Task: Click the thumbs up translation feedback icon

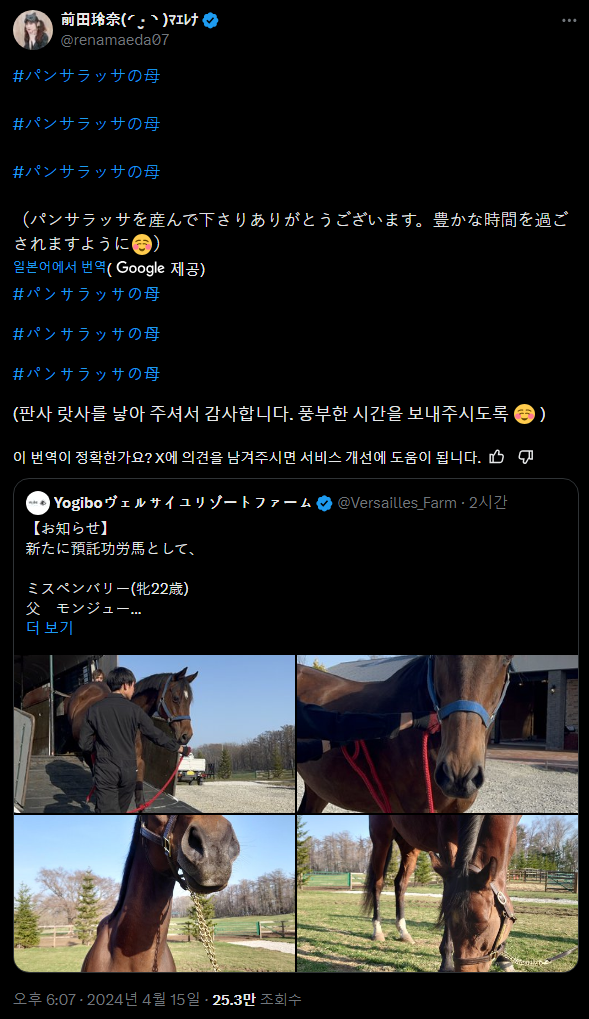Action: pyautogui.click(x=497, y=457)
